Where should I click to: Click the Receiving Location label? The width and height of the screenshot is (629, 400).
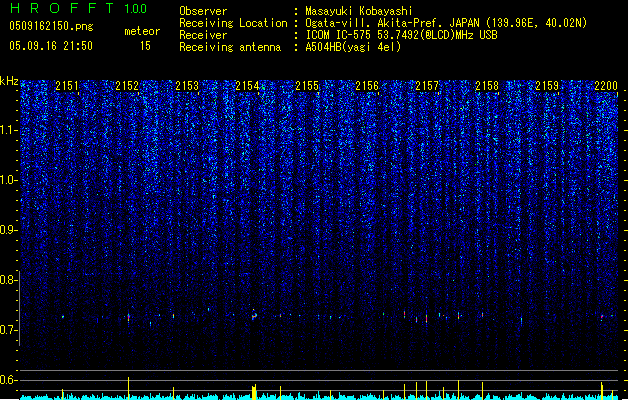click(x=233, y=23)
